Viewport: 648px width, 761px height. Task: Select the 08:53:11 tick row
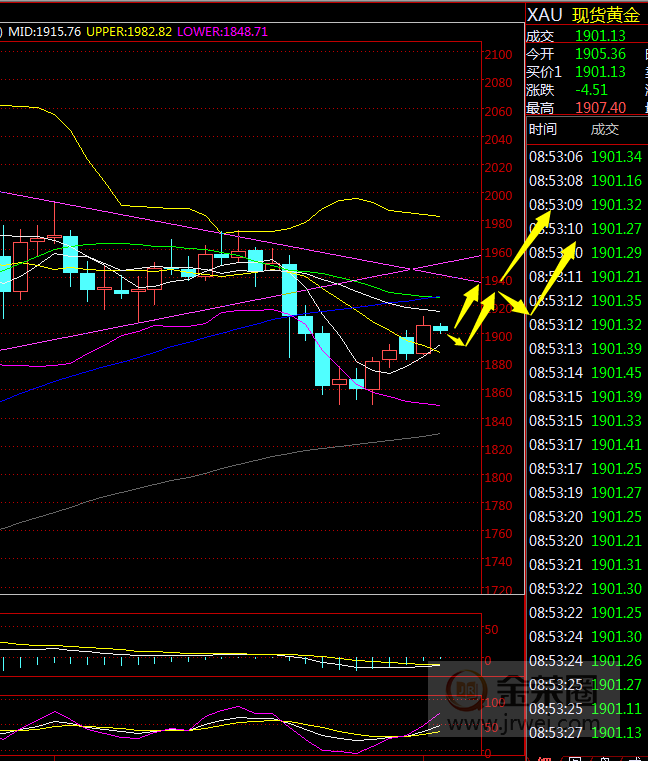pyautogui.click(x=585, y=277)
